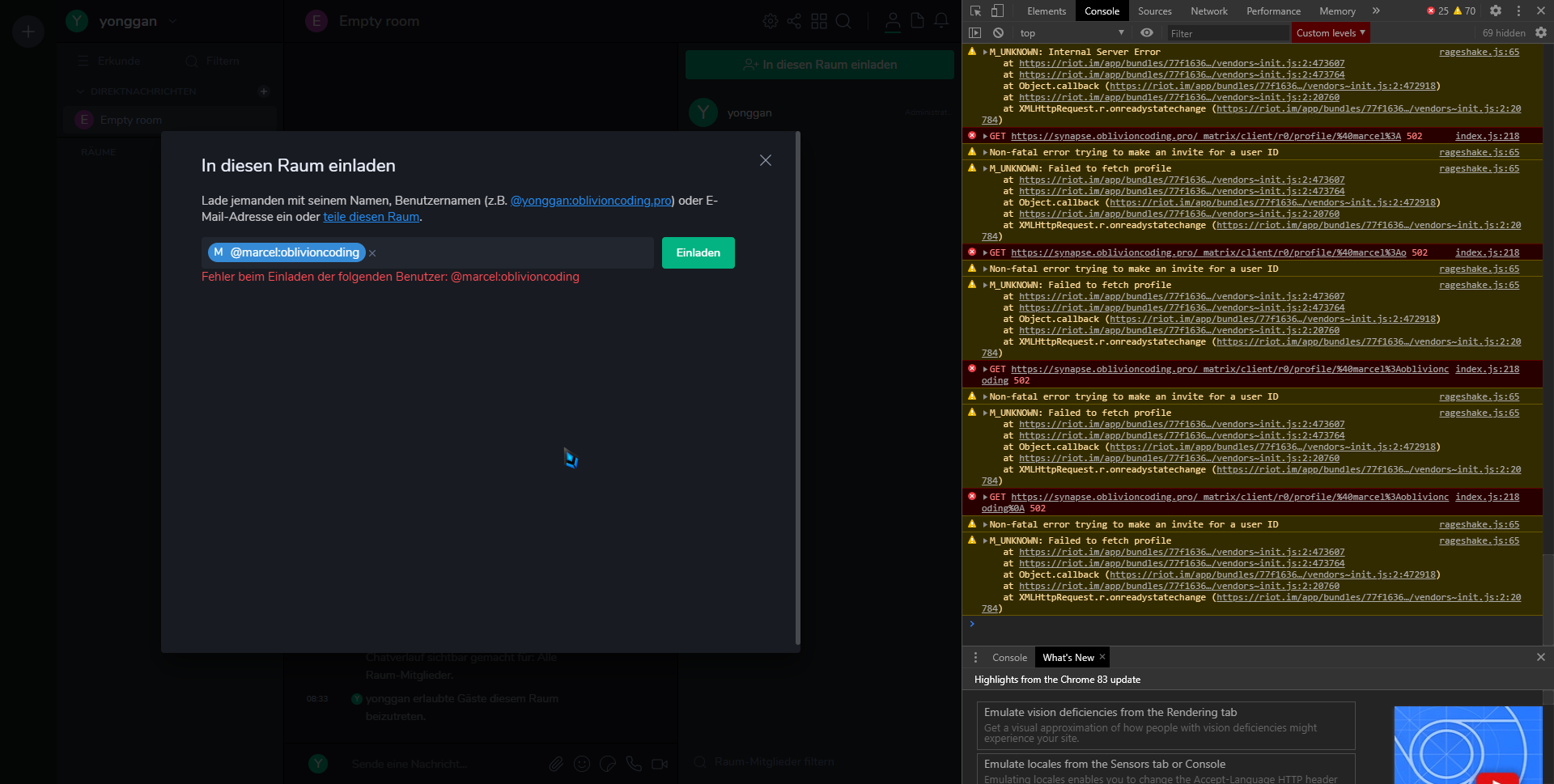Switch to the Network tab
Screen dimensions: 1554x784
point(1209,11)
